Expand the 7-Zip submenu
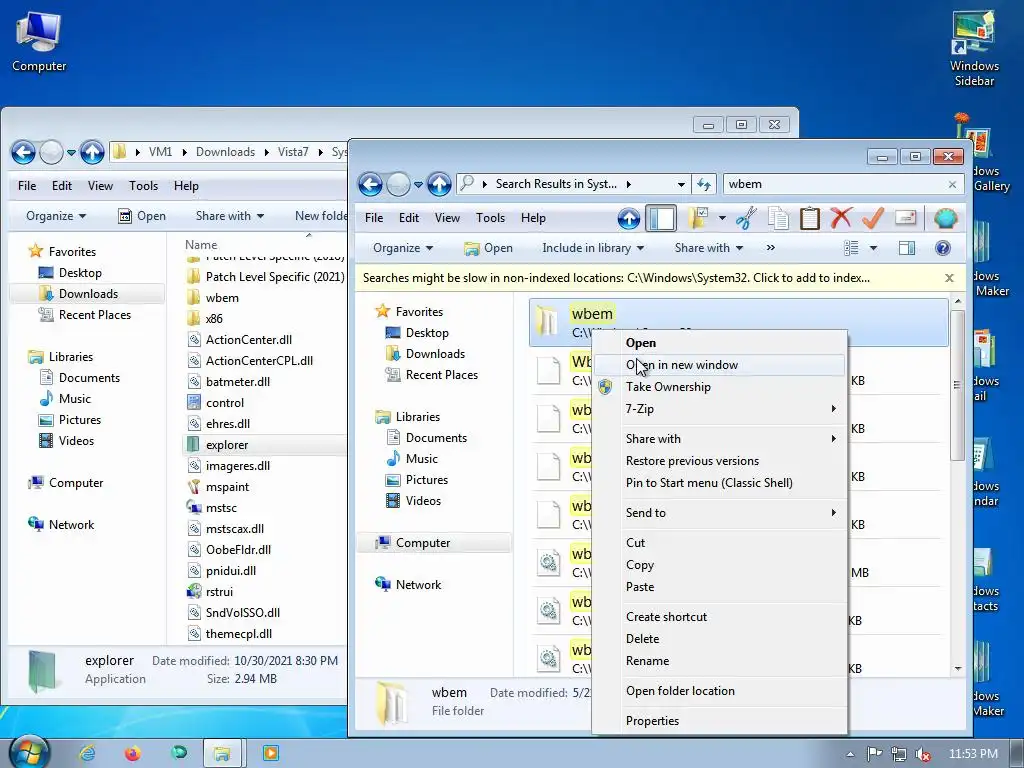This screenshot has height=768, width=1024. click(x=720, y=409)
